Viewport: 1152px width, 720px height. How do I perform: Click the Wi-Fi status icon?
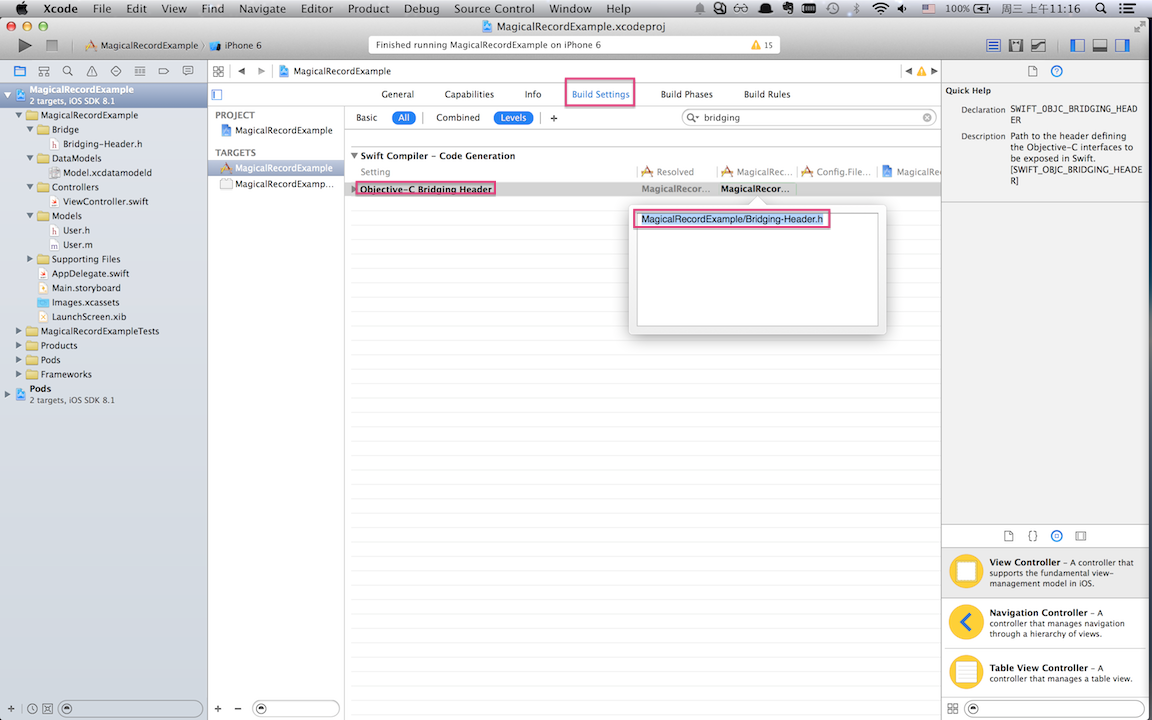(879, 9)
